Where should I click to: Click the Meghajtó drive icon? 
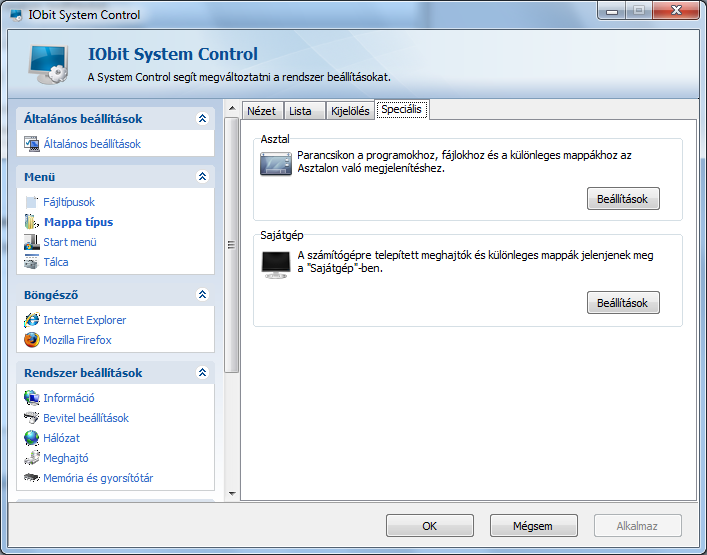click(32, 458)
